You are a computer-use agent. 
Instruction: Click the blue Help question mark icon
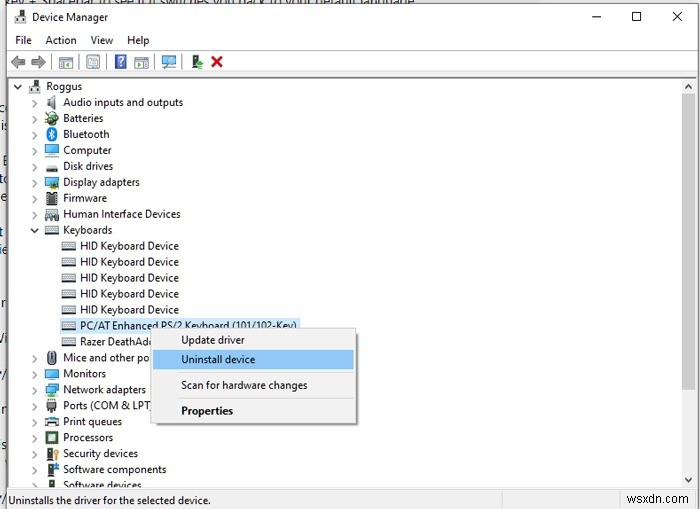pos(121,62)
